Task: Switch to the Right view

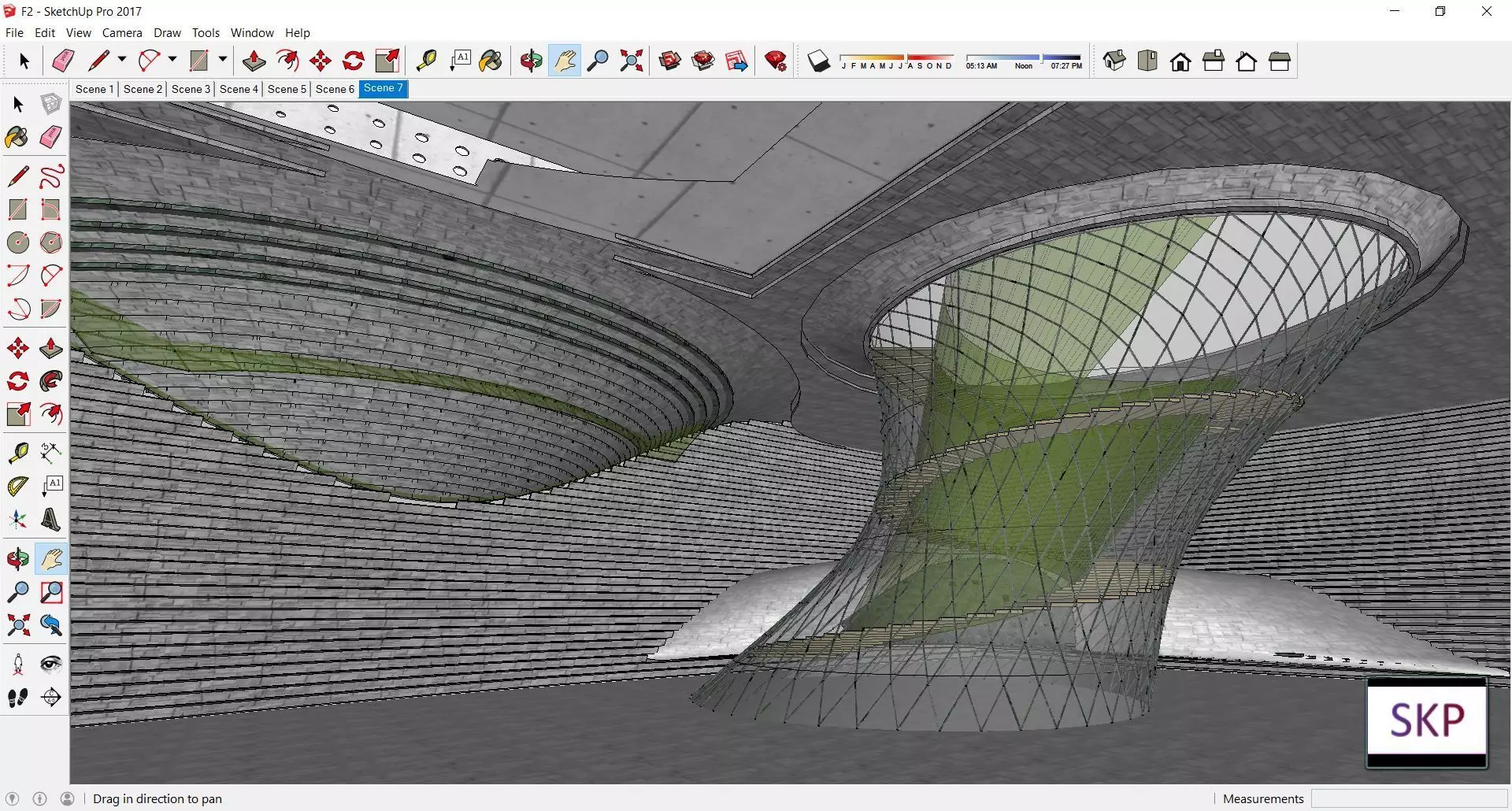Action: (1214, 61)
